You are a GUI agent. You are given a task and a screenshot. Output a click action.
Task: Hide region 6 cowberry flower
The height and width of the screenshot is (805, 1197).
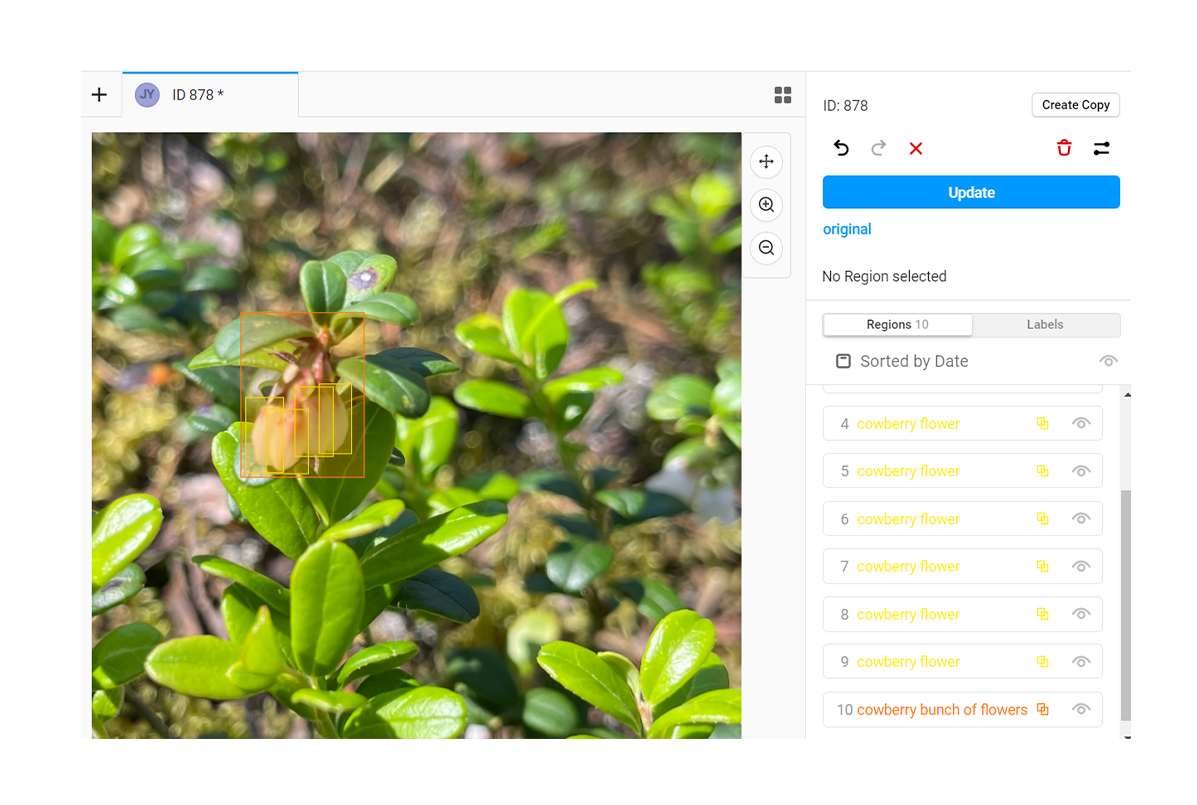(x=1081, y=519)
